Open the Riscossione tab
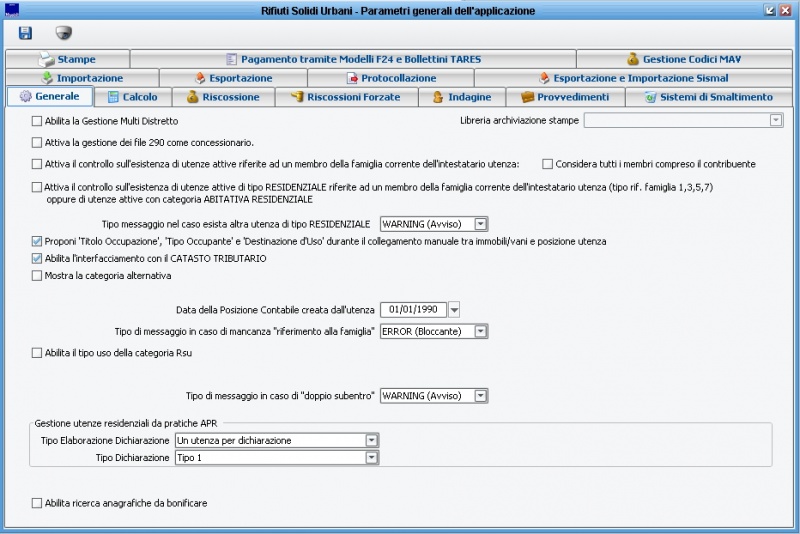Image resolution: width=800 pixels, height=534 pixels. [x=223, y=97]
